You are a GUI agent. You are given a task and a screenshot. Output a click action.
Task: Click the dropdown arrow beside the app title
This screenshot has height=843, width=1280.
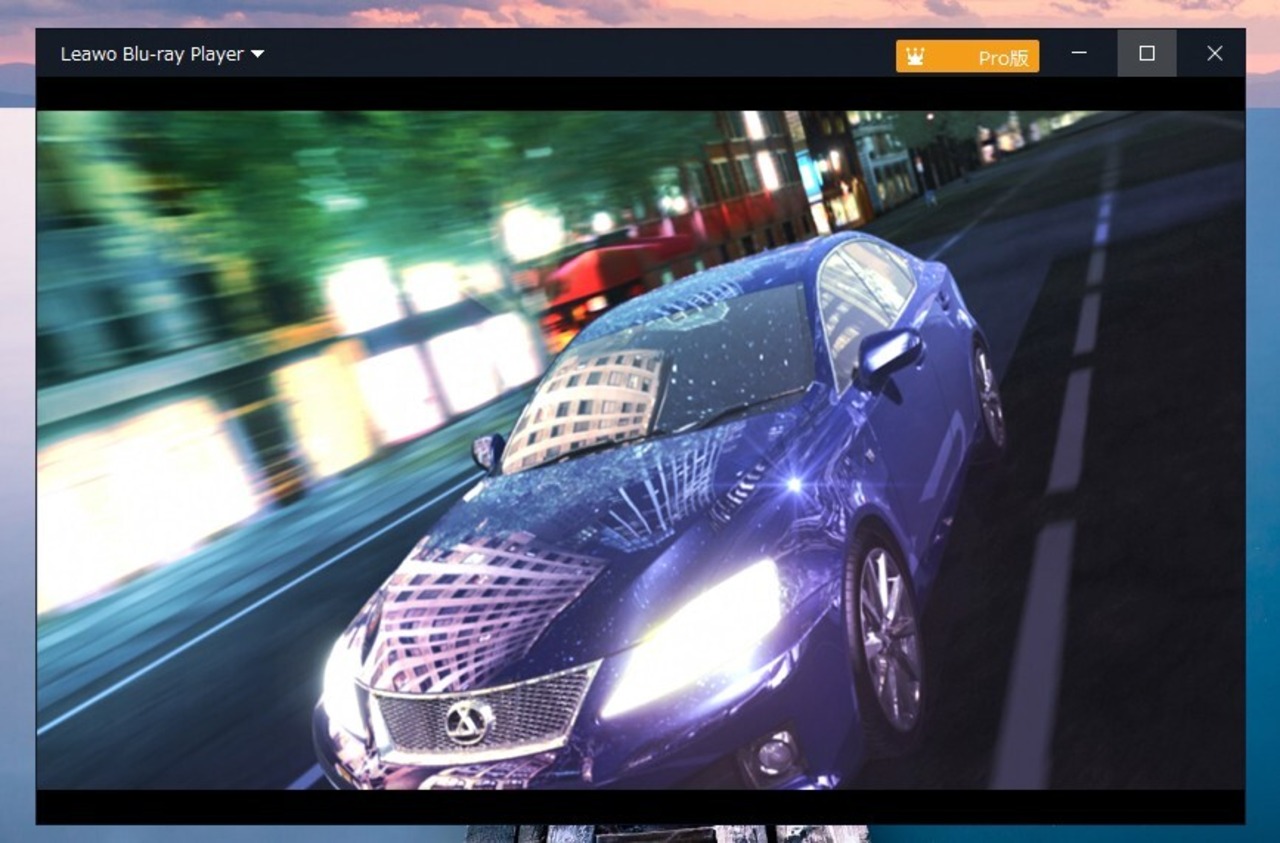258,54
